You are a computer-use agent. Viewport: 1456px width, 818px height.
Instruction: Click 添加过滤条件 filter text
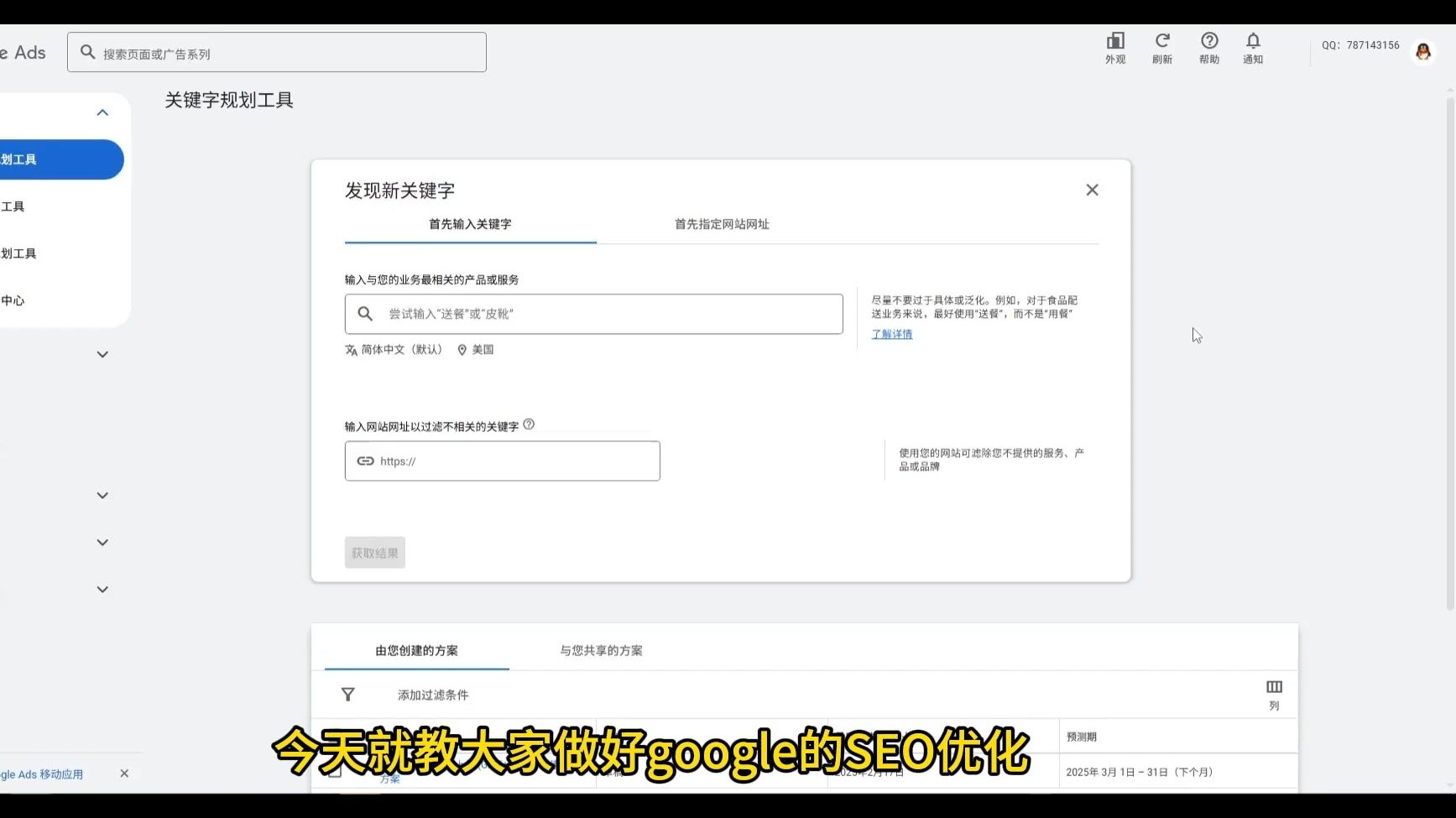click(x=433, y=695)
